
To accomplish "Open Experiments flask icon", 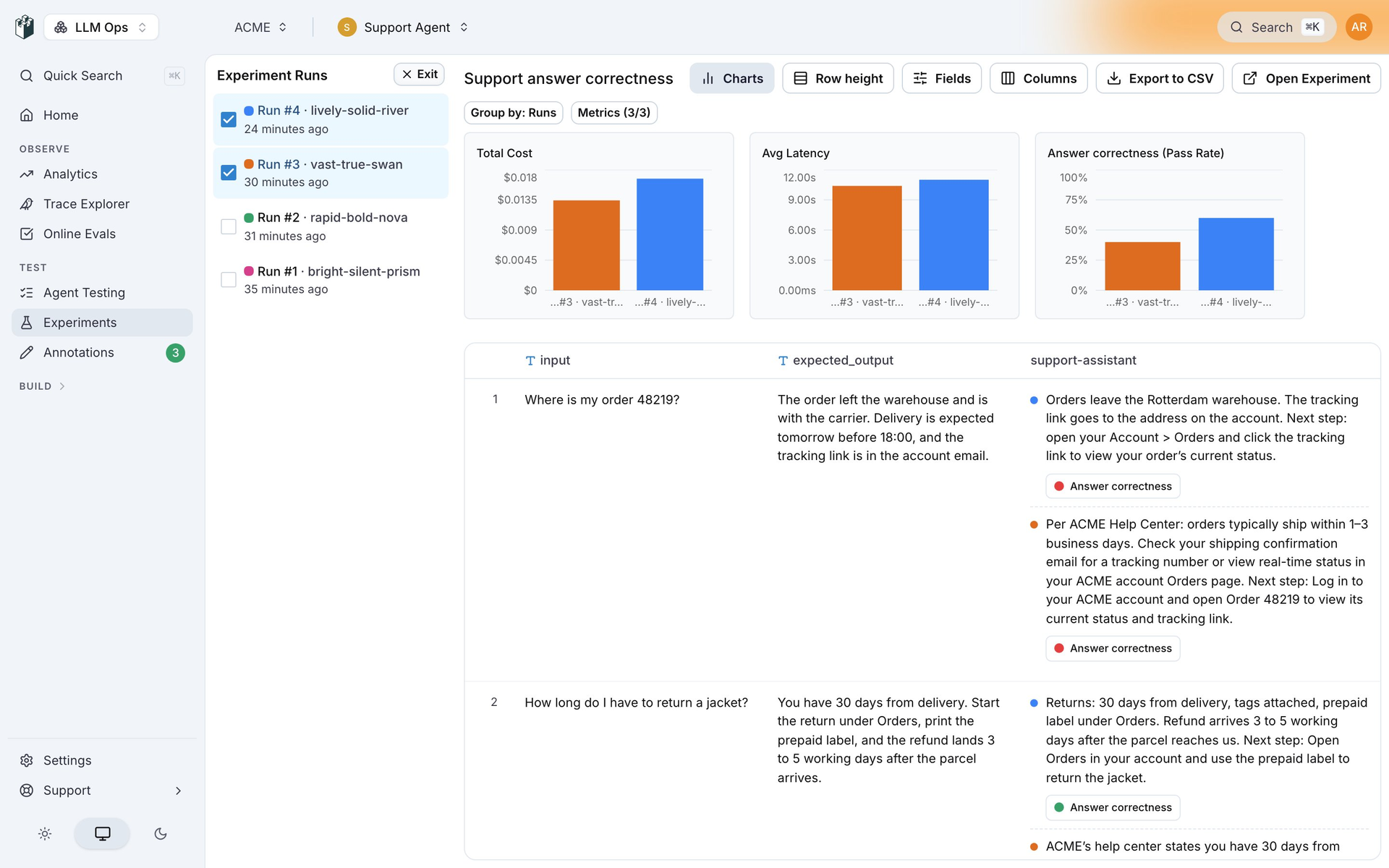I will (x=27, y=323).
